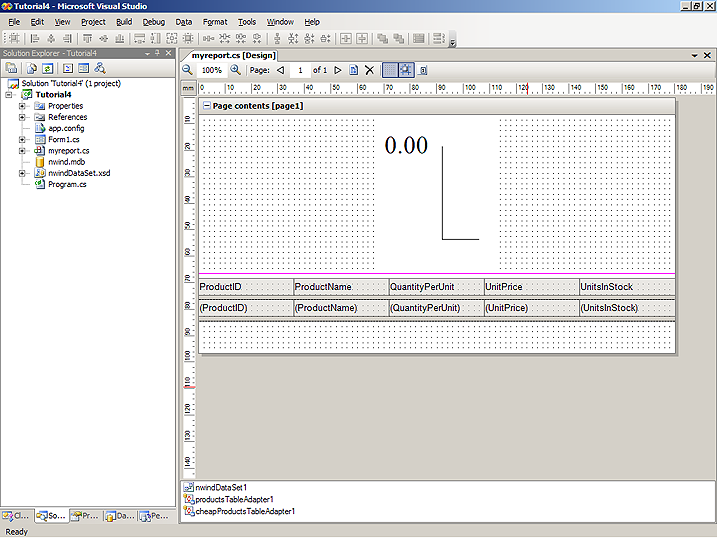Click the zoom out magnifier icon
The image size is (717, 538).
coord(187,70)
